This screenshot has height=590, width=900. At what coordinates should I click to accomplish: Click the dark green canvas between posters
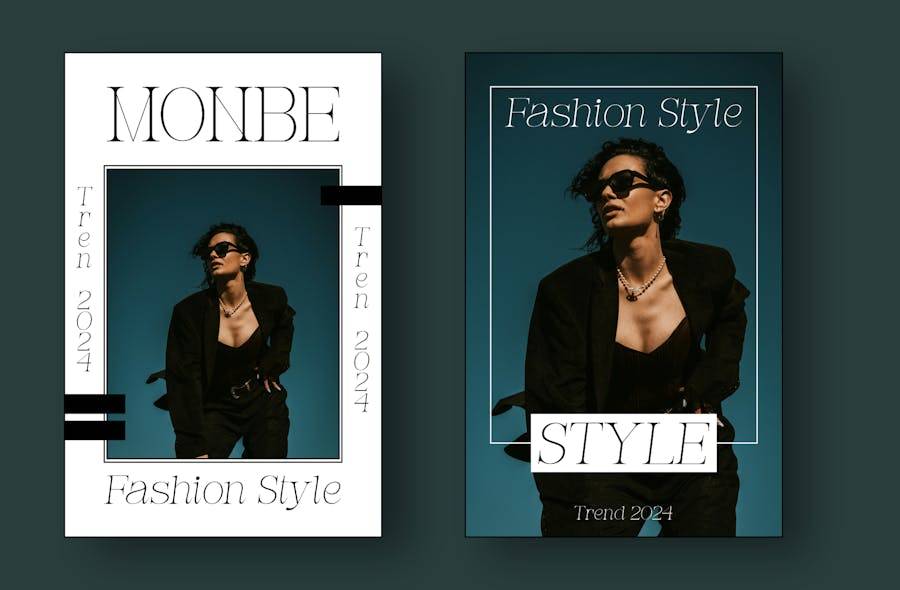pos(423,295)
